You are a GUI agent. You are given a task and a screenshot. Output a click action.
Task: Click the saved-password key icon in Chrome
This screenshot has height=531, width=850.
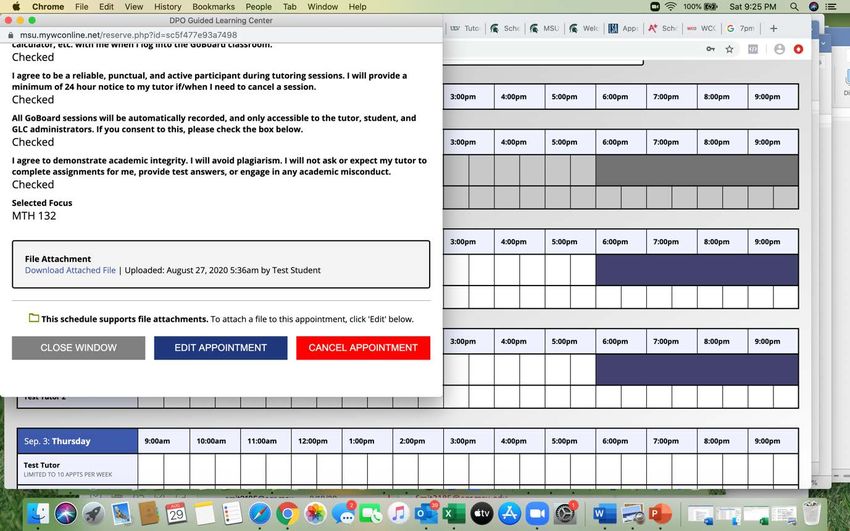(x=710, y=49)
